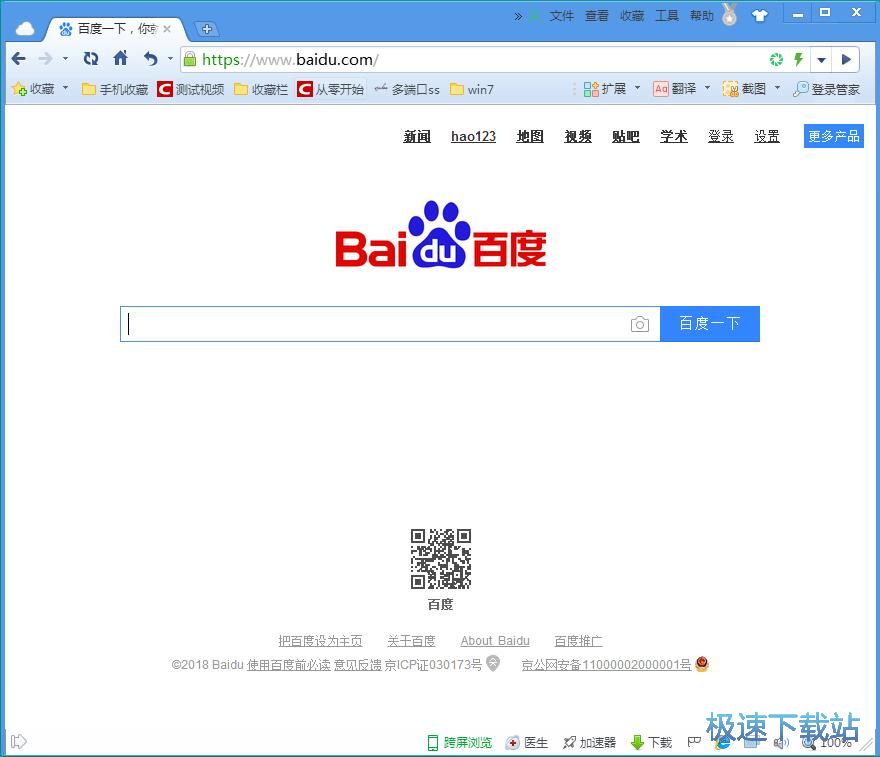Click the Baidu logo
Image resolution: width=880 pixels, height=757 pixels.
pos(441,235)
